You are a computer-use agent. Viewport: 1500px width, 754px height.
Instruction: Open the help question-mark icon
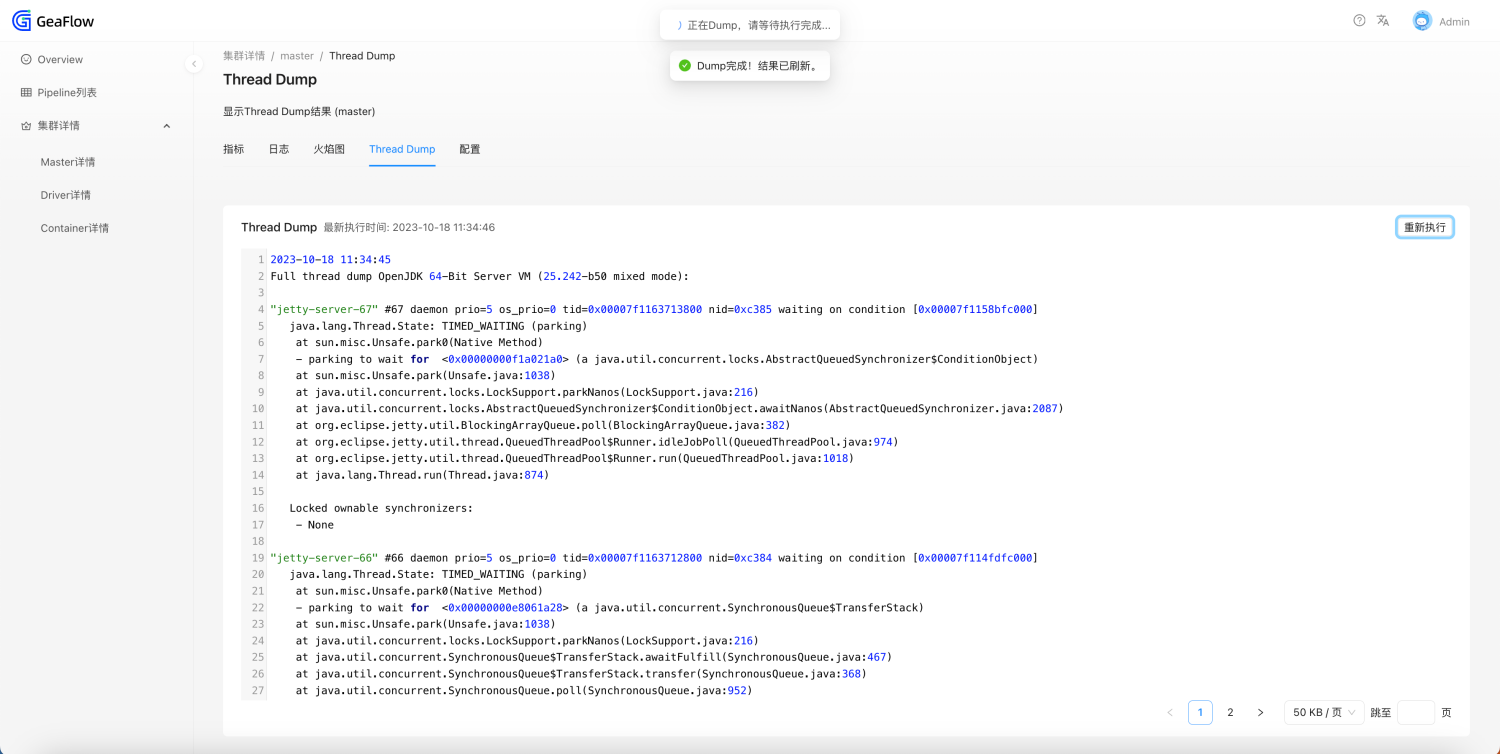pyautogui.click(x=1357, y=20)
